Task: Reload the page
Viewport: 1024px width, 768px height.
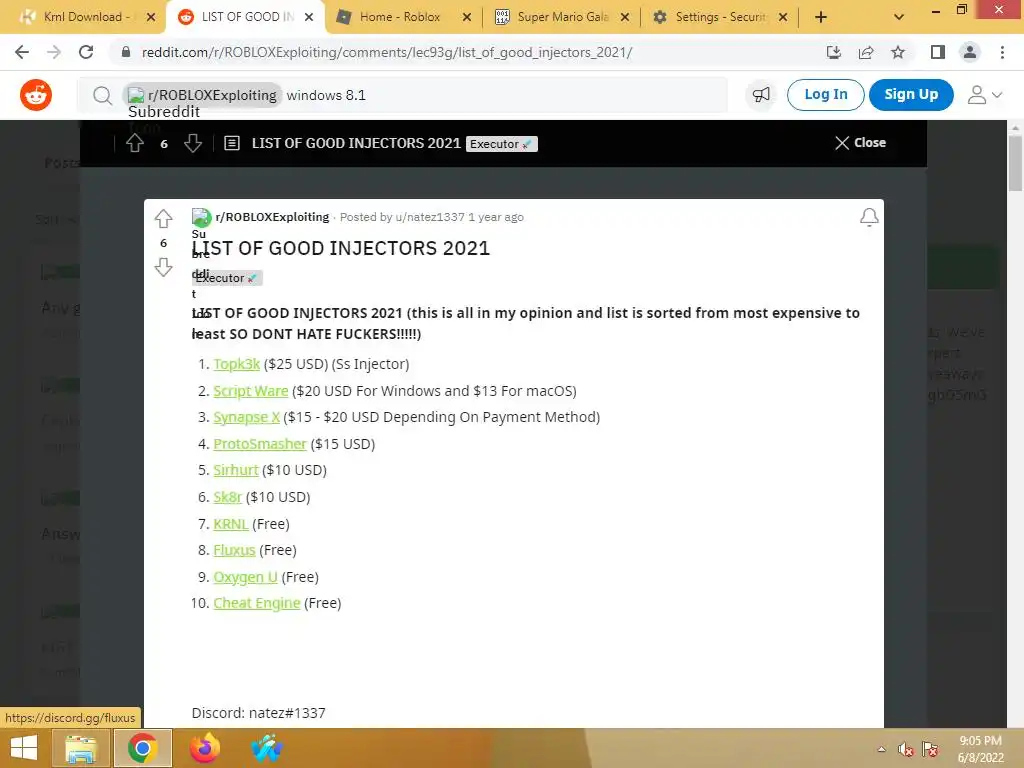Action: pyautogui.click(x=86, y=52)
